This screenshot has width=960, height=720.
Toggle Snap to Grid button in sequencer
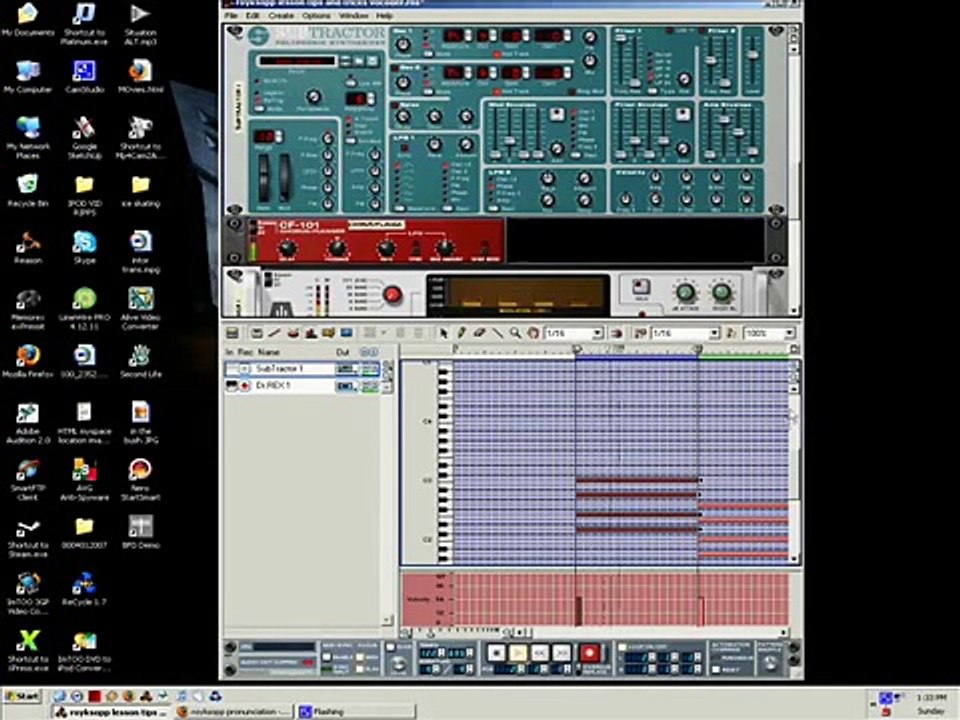617,333
